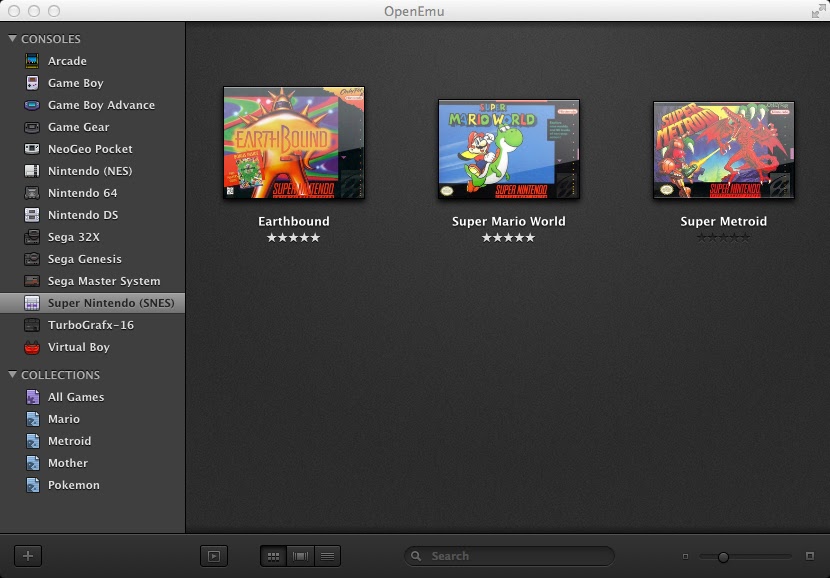Select Sega Master System label
The width and height of the screenshot is (830, 578).
[104, 281]
